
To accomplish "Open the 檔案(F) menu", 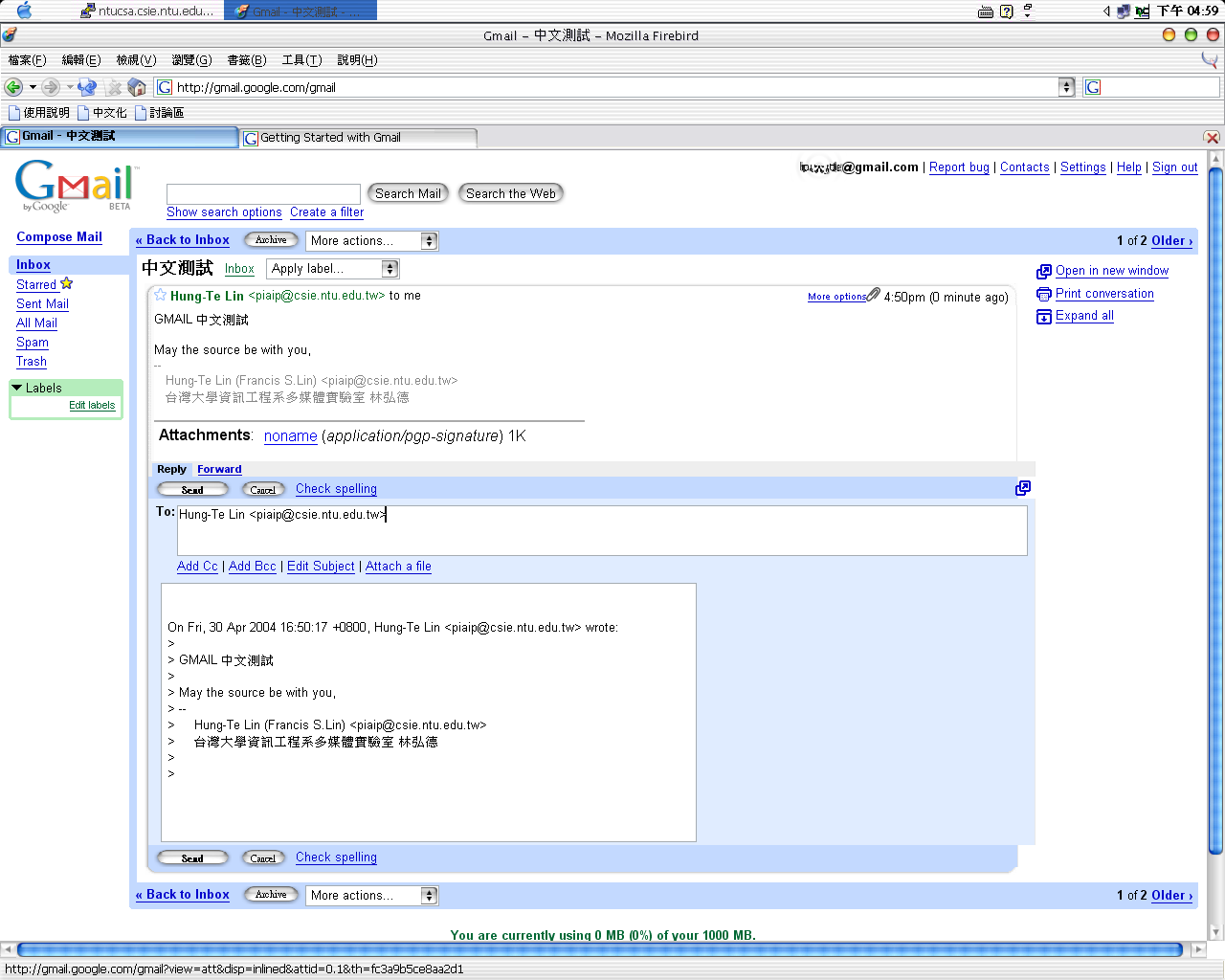I will (x=27, y=60).
